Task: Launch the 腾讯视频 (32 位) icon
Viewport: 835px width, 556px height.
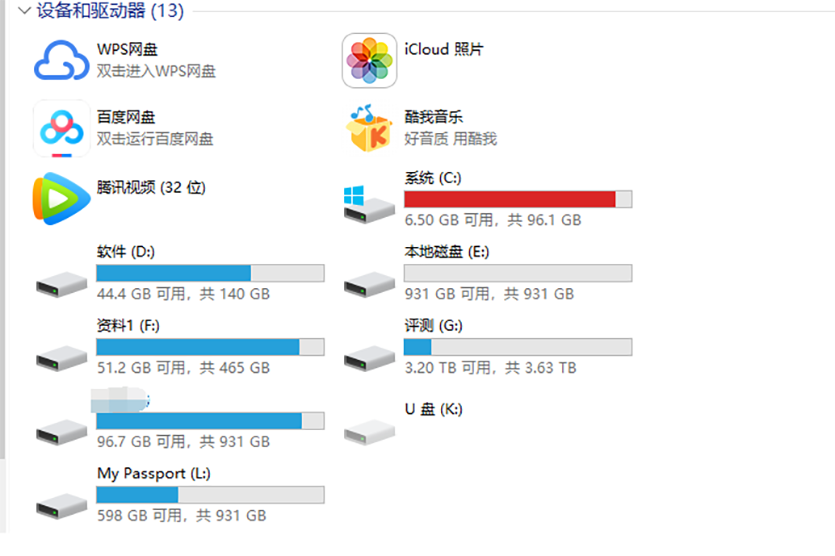Action: coord(62,198)
